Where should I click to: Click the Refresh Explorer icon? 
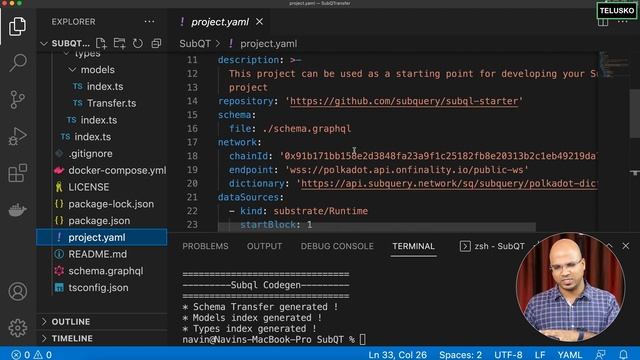[138, 43]
